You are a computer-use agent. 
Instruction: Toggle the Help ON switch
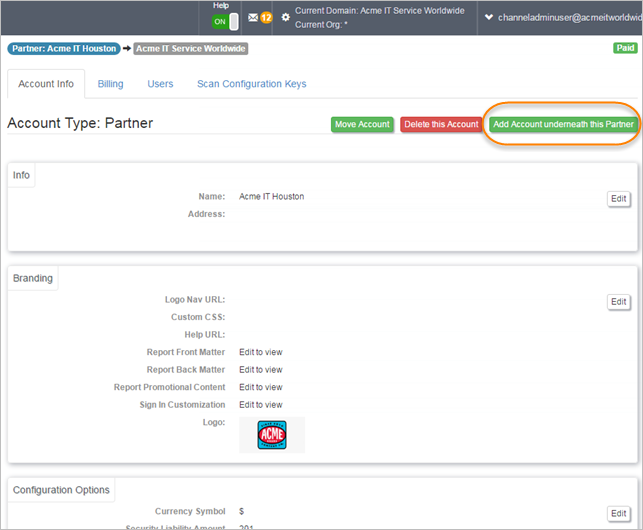(x=225, y=22)
